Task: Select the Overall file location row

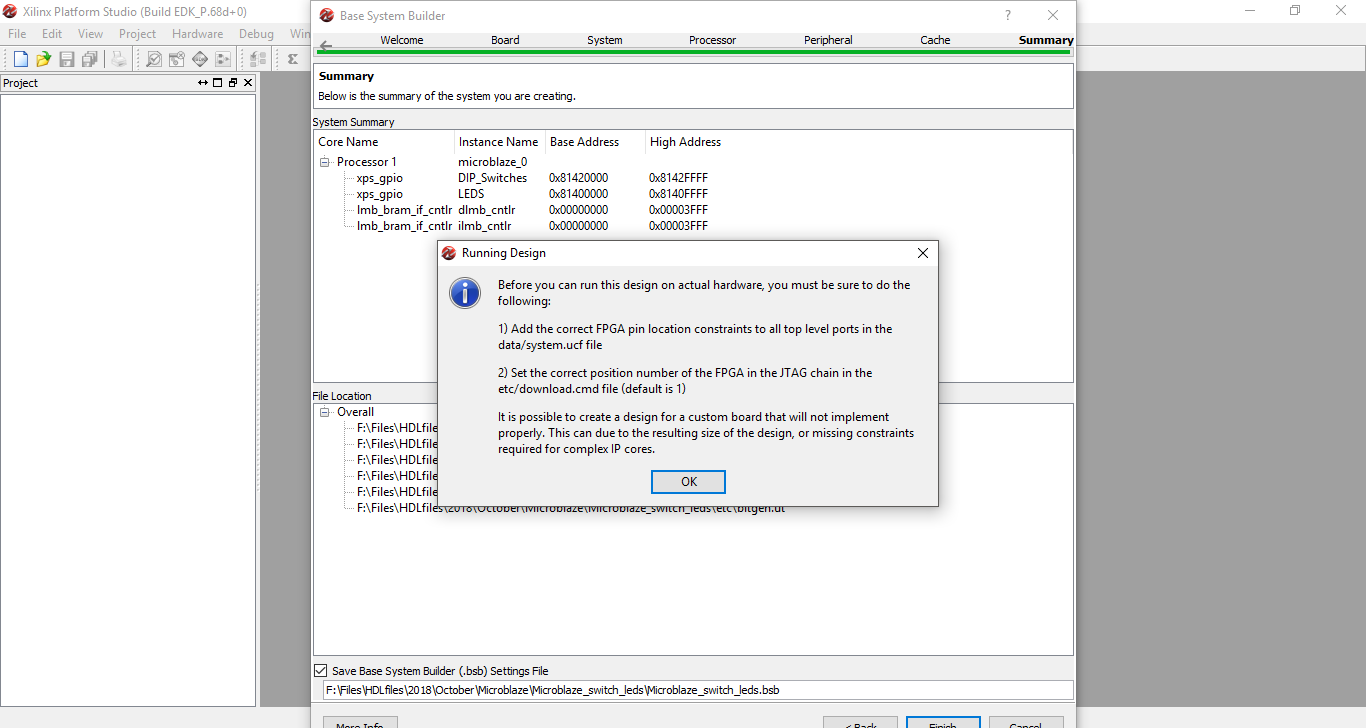Action: pyautogui.click(x=355, y=412)
